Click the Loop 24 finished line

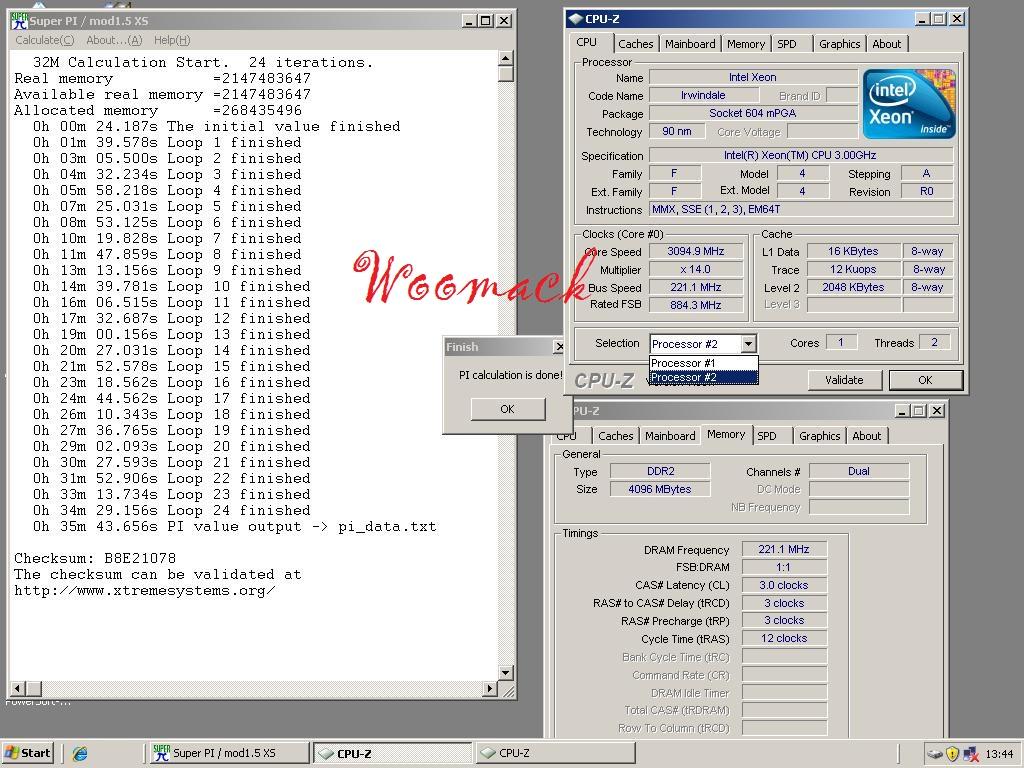[172, 511]
